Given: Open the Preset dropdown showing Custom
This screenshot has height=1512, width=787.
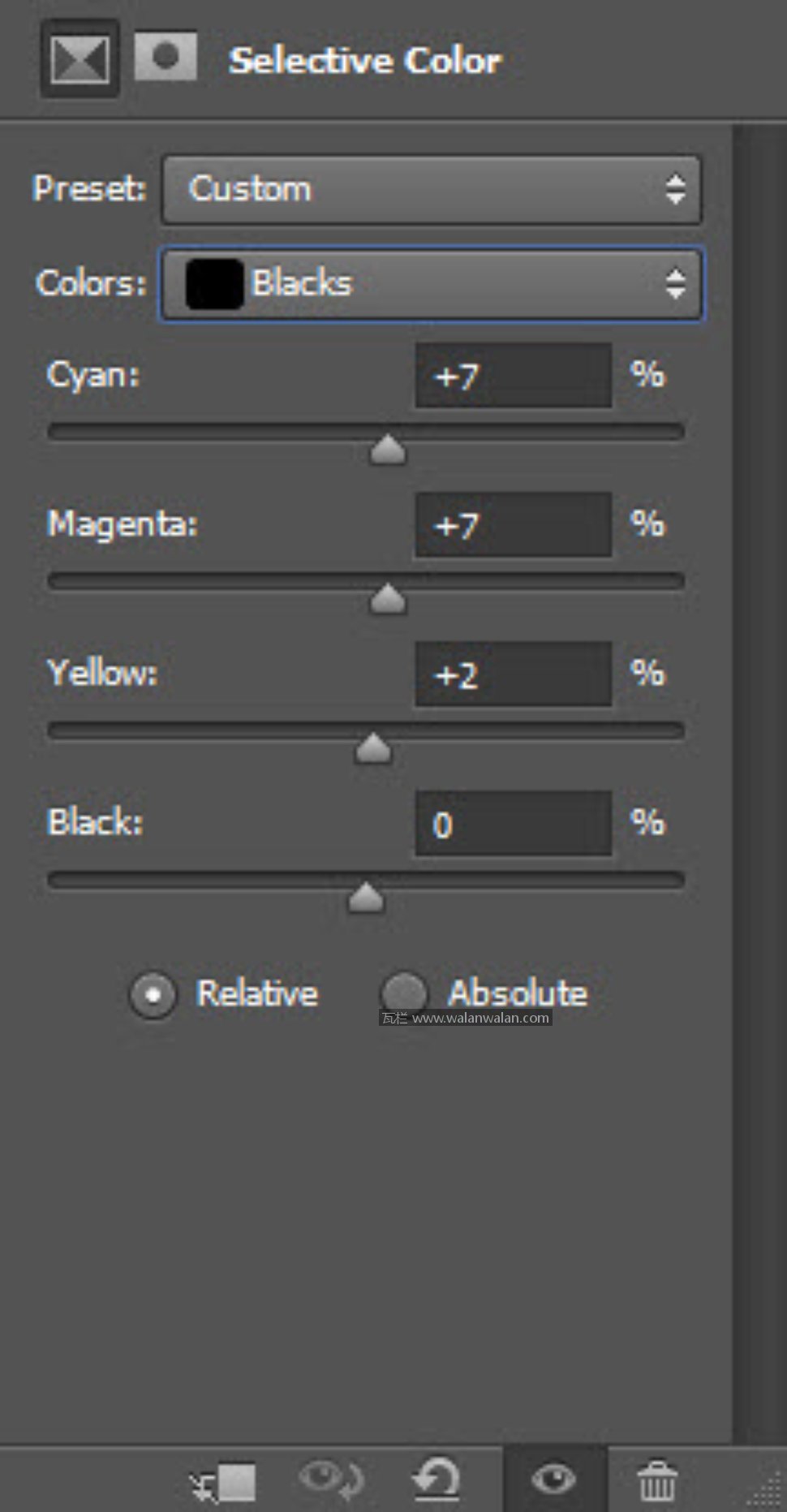Looking at the screenshot, I should 432,190.
